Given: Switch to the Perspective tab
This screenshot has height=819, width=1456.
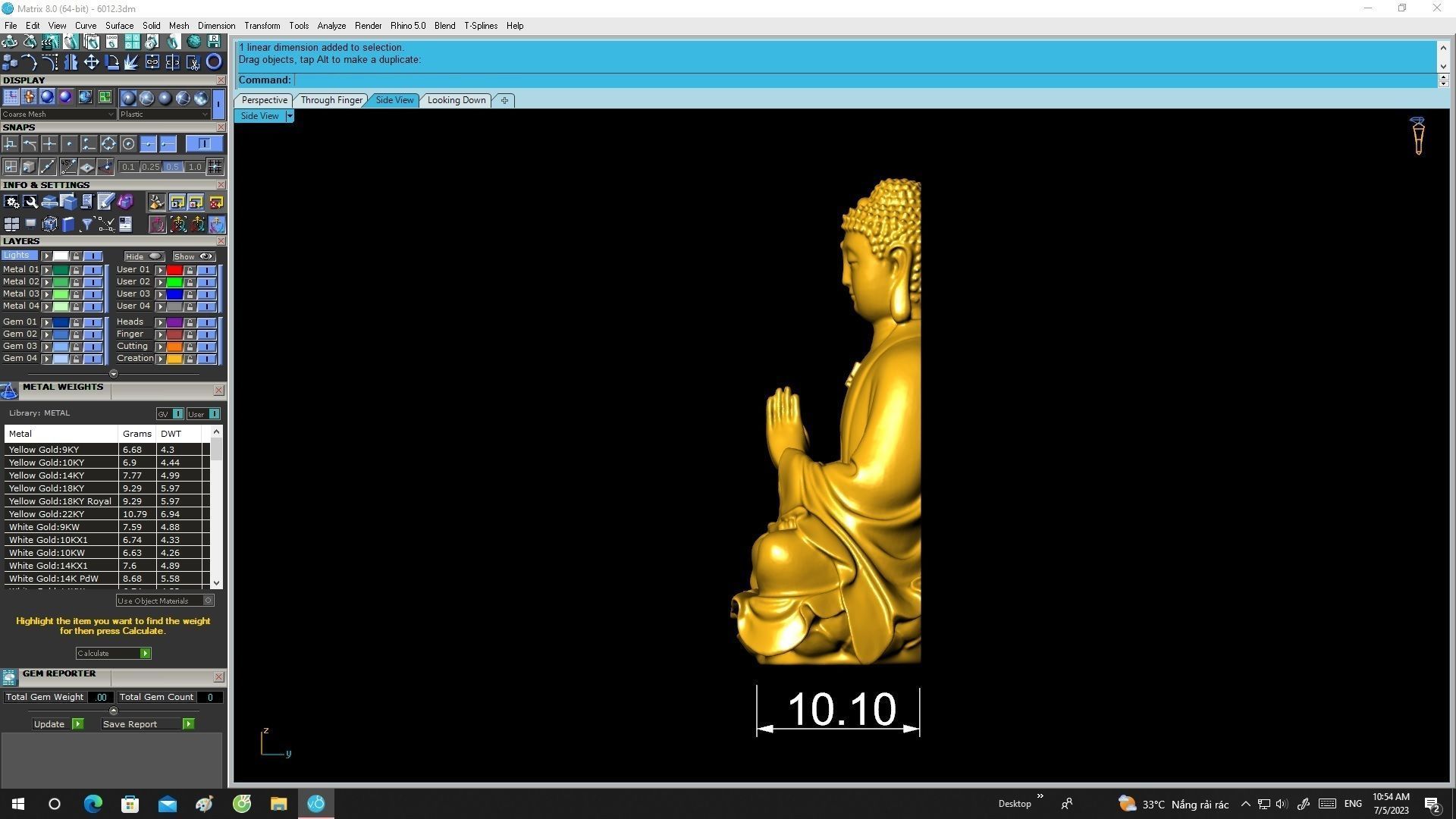Looking at the screenshot, I should 264,100.
